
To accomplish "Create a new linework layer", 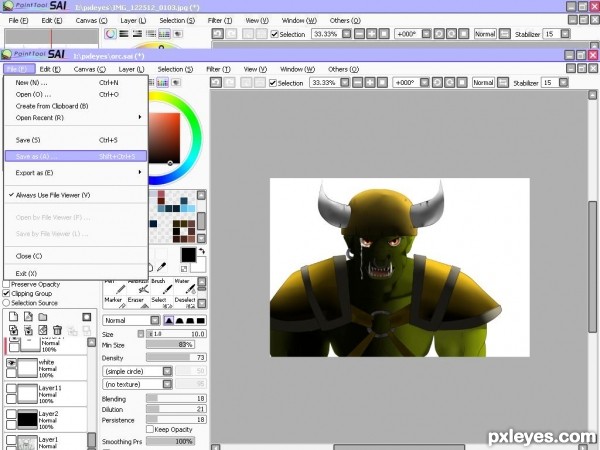I will point(28,317).
